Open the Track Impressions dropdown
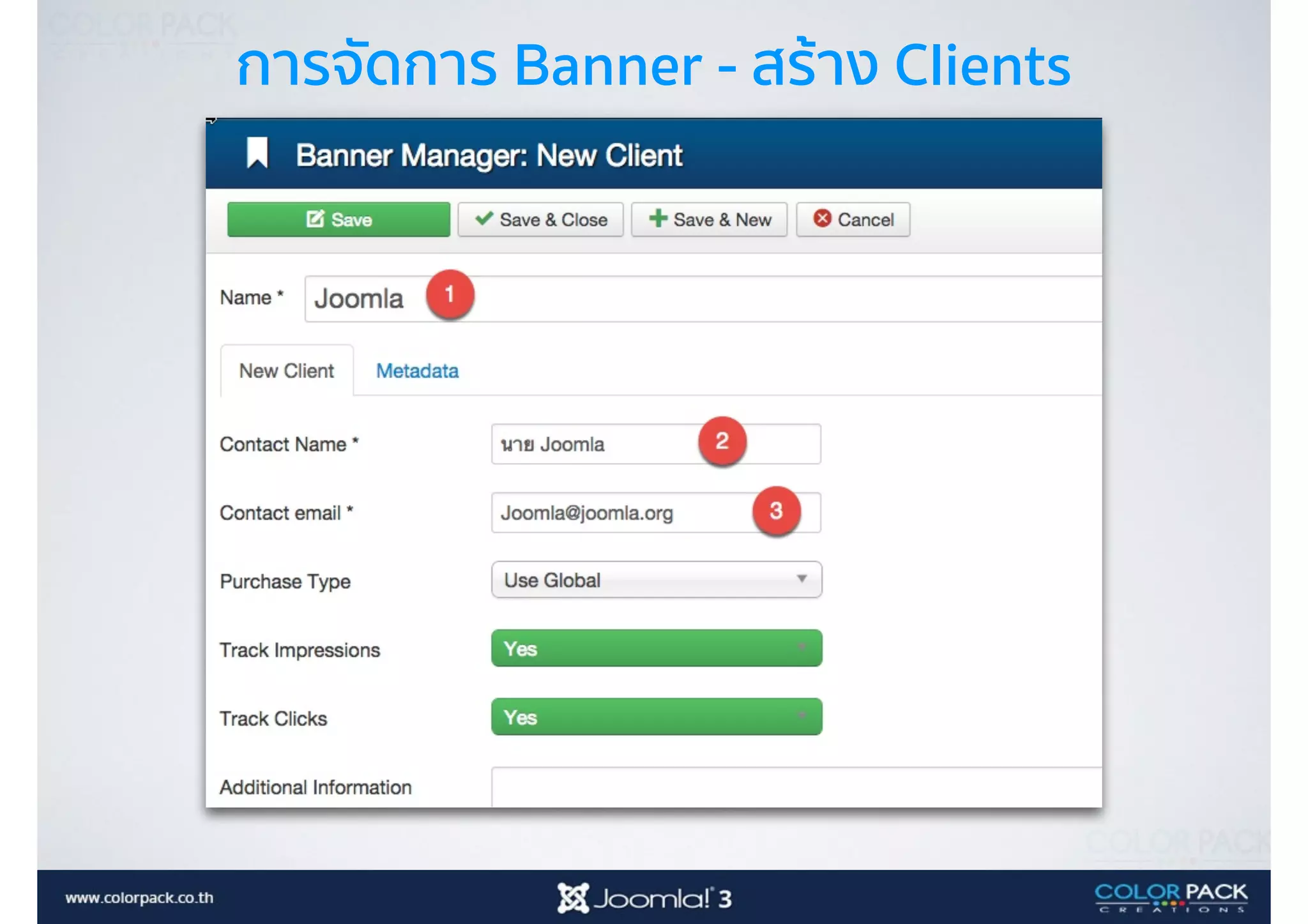 657,648
